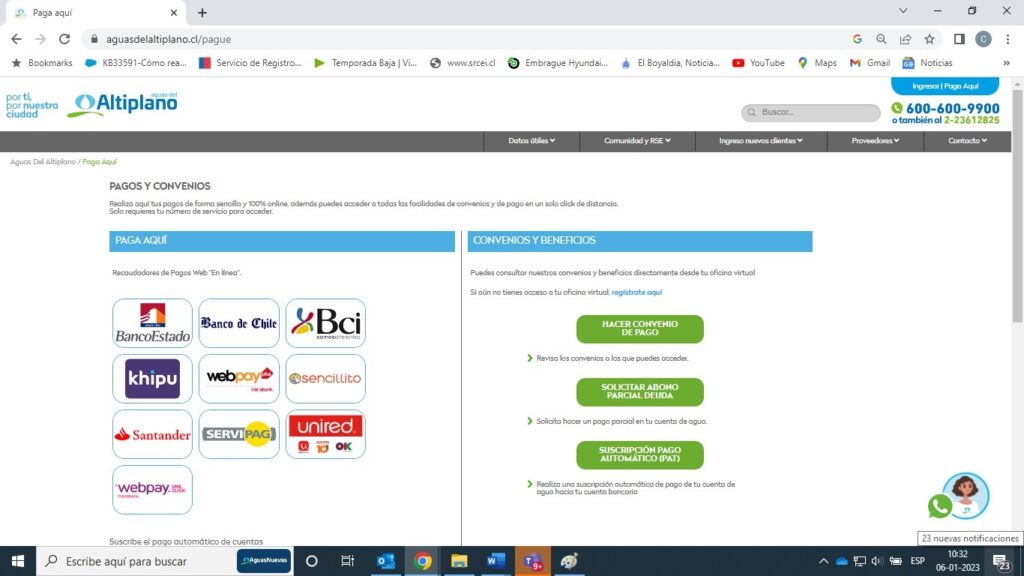
Task: Open the Maps bookmark
Action: point(817,63)
